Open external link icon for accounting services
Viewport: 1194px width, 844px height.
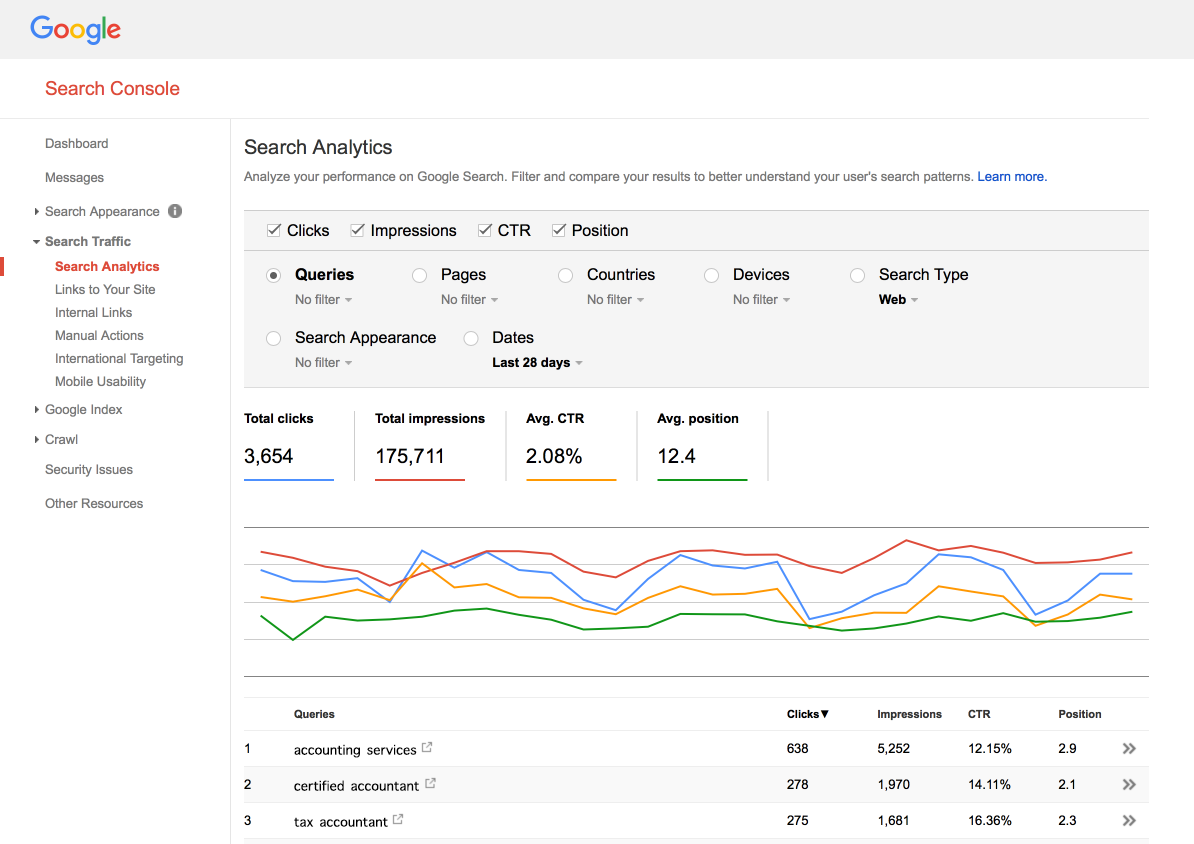pyautogui.click(x=427, y=747)
